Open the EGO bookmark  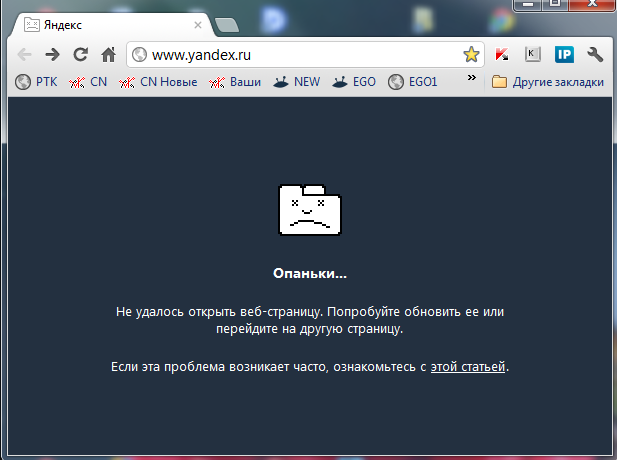tap(354, 82)
